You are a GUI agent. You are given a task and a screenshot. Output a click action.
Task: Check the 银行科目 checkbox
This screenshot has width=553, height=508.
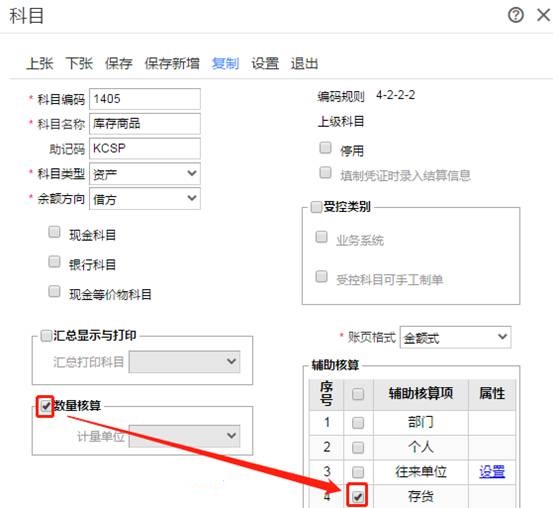54,262
